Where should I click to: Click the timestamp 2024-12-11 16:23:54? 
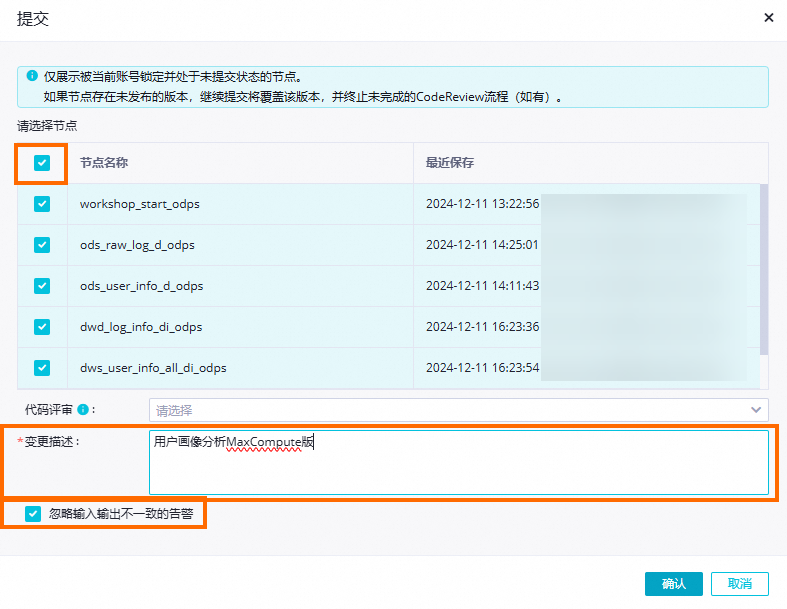pyautogui.click(x=482, y=368)
